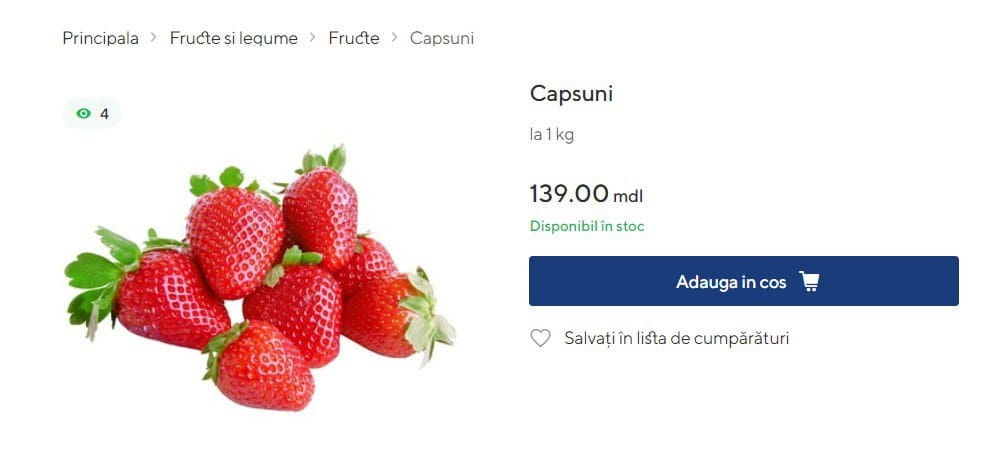
Task: Click the mdl currency label
Action: click(628, 196)
